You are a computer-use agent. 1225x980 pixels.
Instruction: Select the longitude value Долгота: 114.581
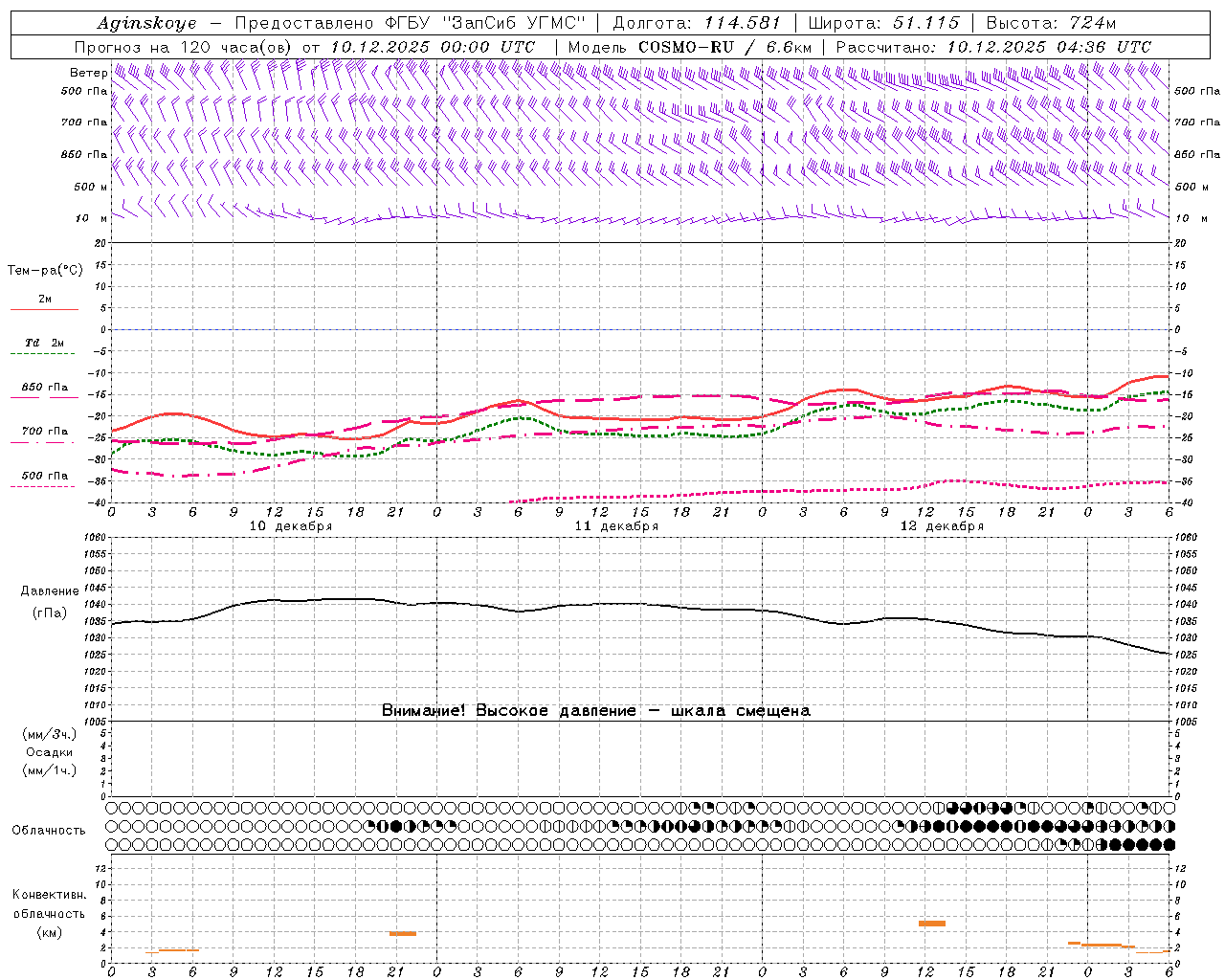point(696,23)
